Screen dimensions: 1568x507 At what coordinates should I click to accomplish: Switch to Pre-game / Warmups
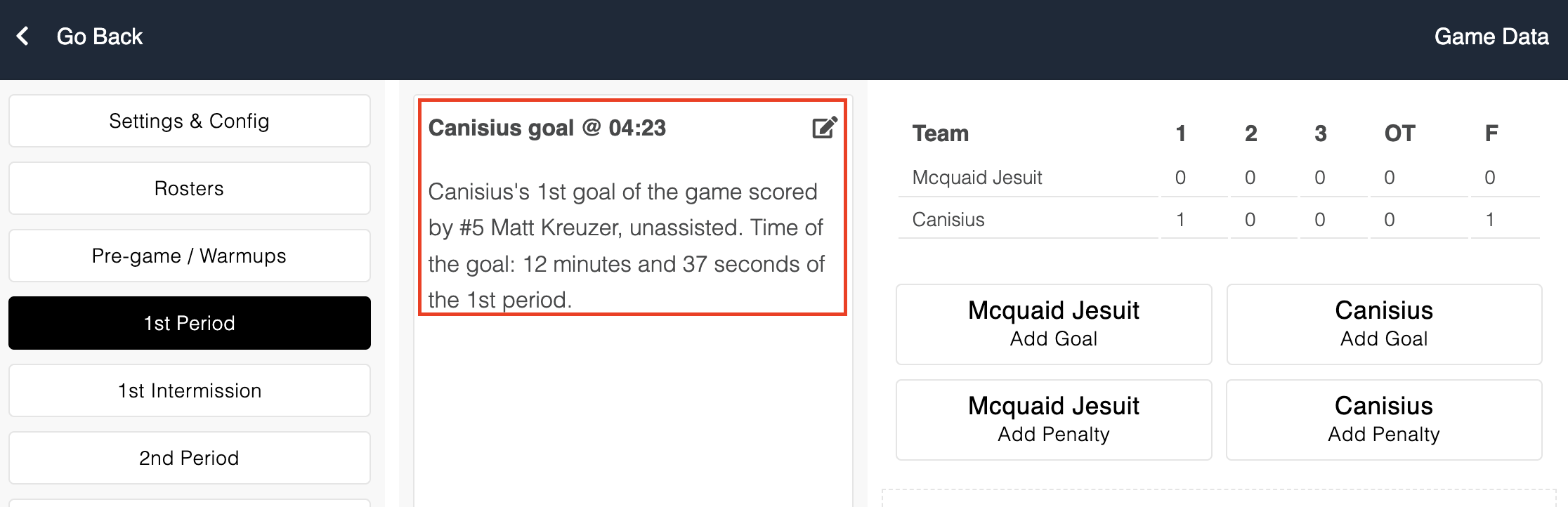point(189,256)
